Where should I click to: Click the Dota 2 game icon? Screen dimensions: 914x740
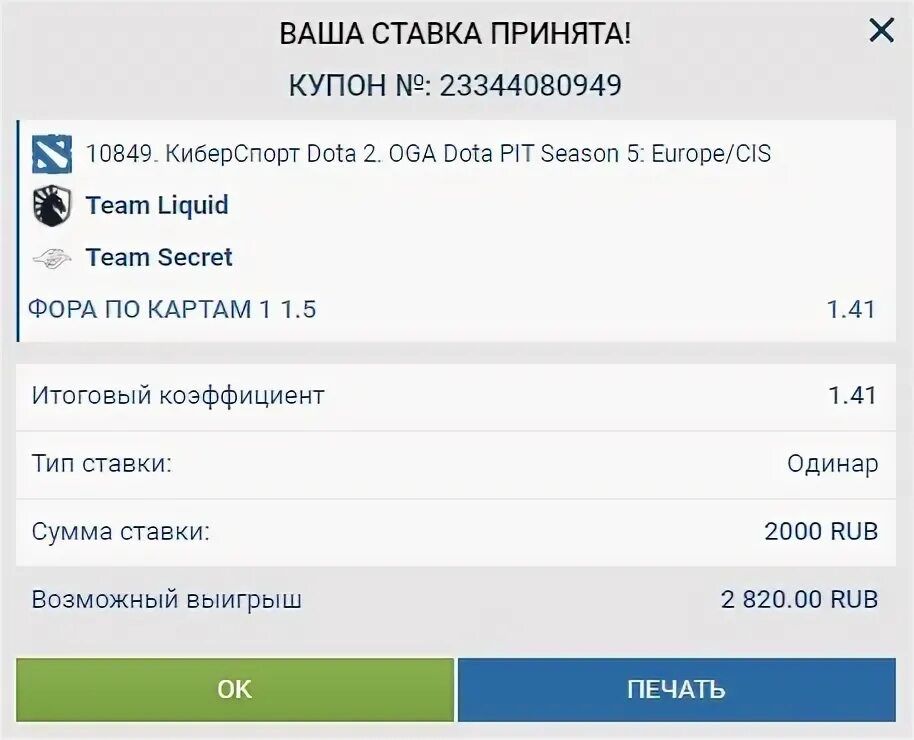pyautogui.click(x=52, y=154)
